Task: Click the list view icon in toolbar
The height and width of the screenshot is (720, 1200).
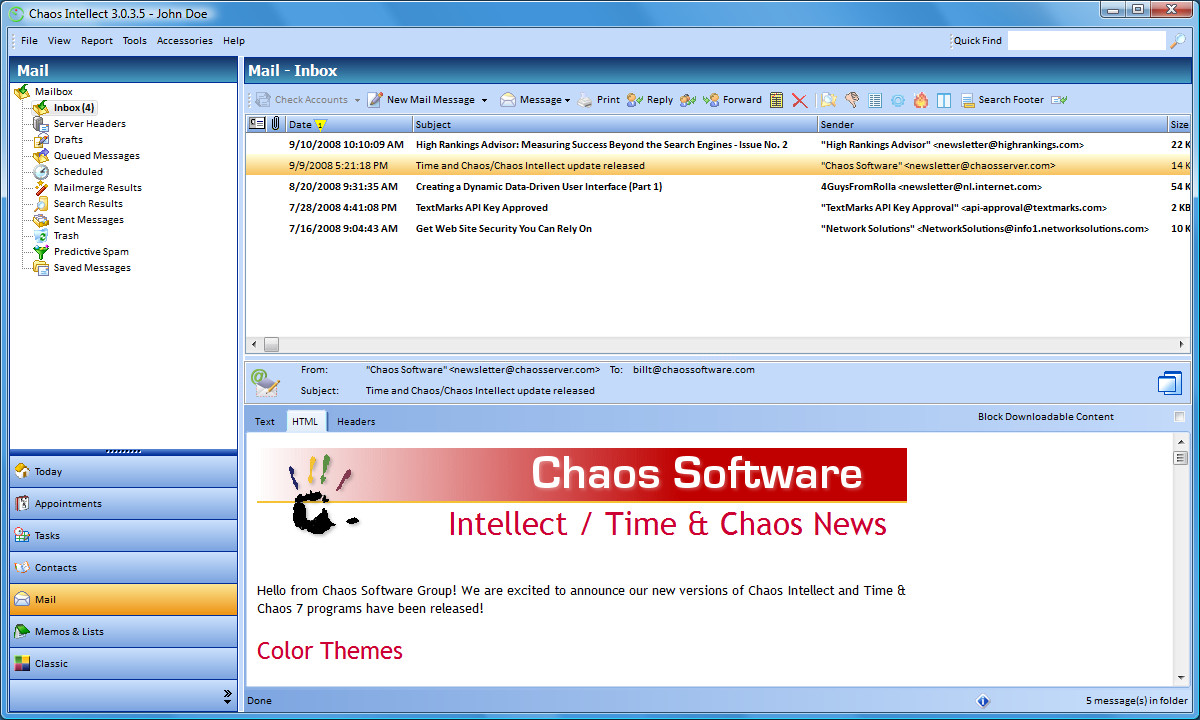Action: [x=875, y=100]
